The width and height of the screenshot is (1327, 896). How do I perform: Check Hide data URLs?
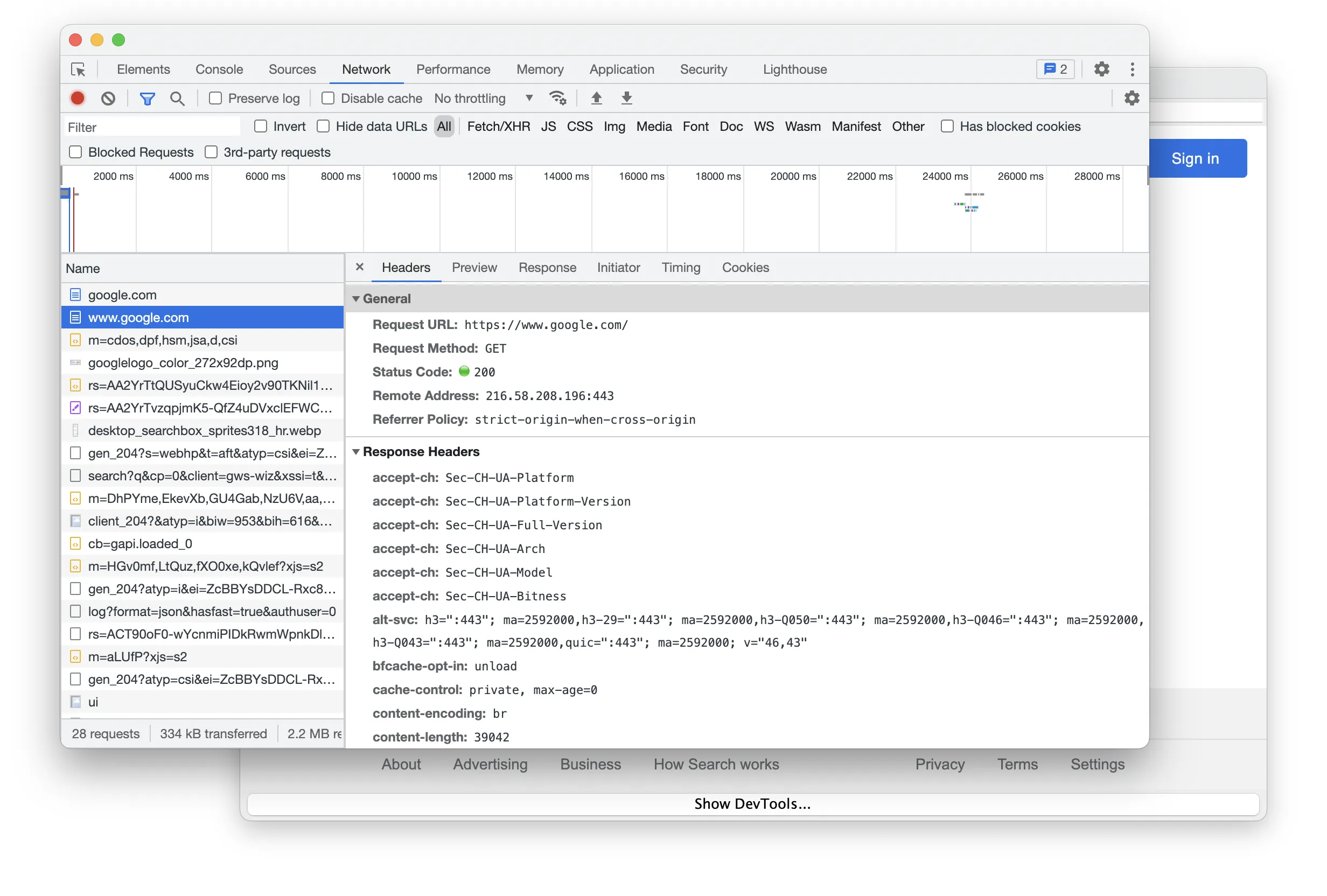(x=323, y=126)
